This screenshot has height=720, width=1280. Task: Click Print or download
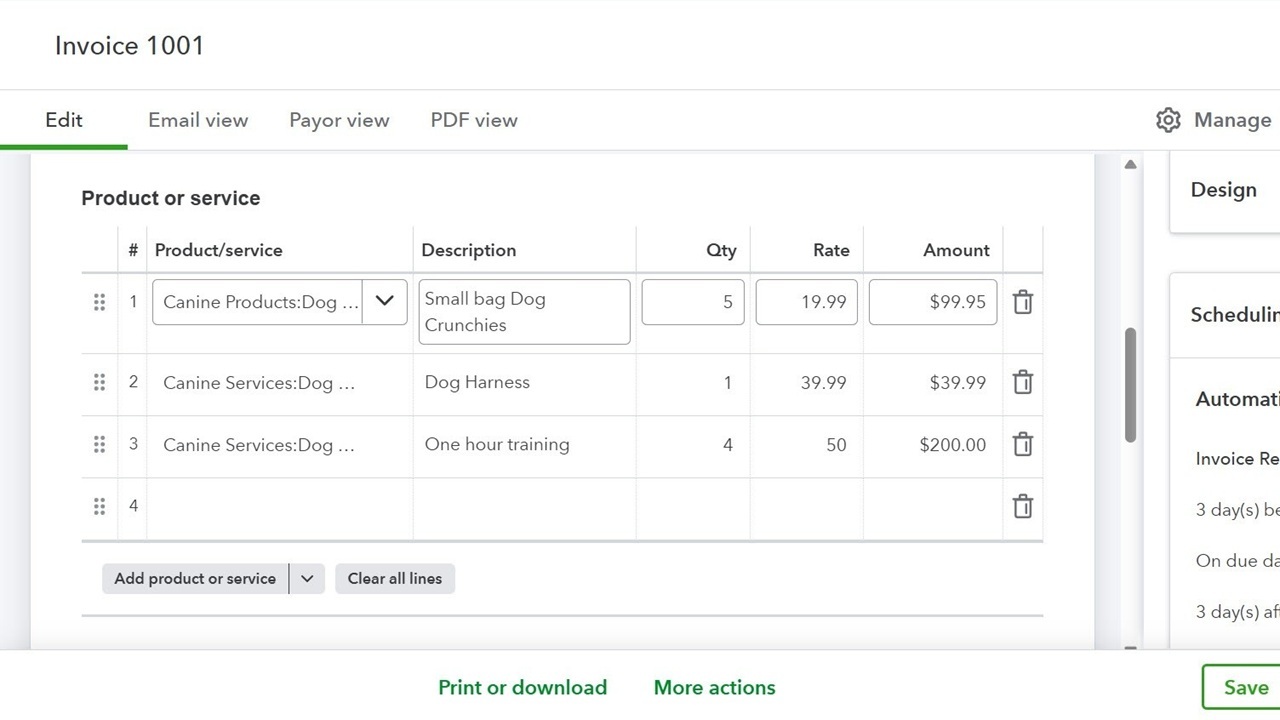tap(523, 687)
